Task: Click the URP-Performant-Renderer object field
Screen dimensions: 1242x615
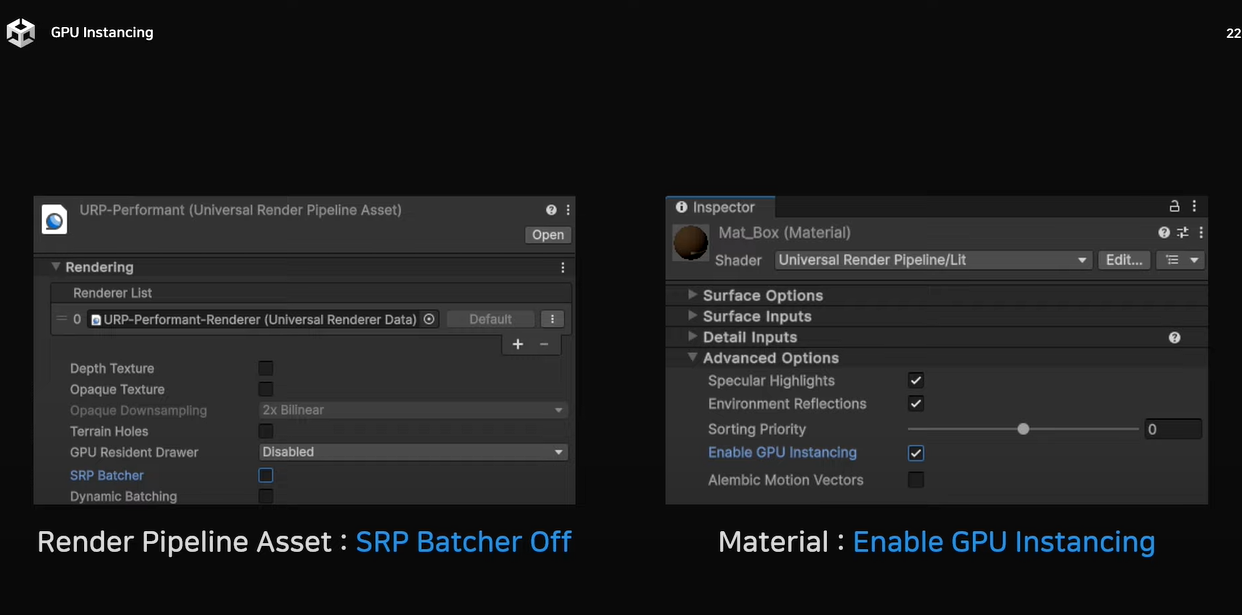Action: (263, 319)
